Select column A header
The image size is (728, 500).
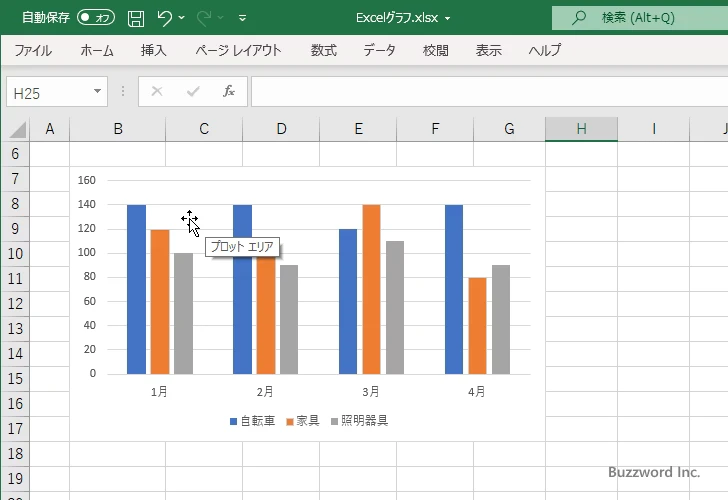pos(50,129)
